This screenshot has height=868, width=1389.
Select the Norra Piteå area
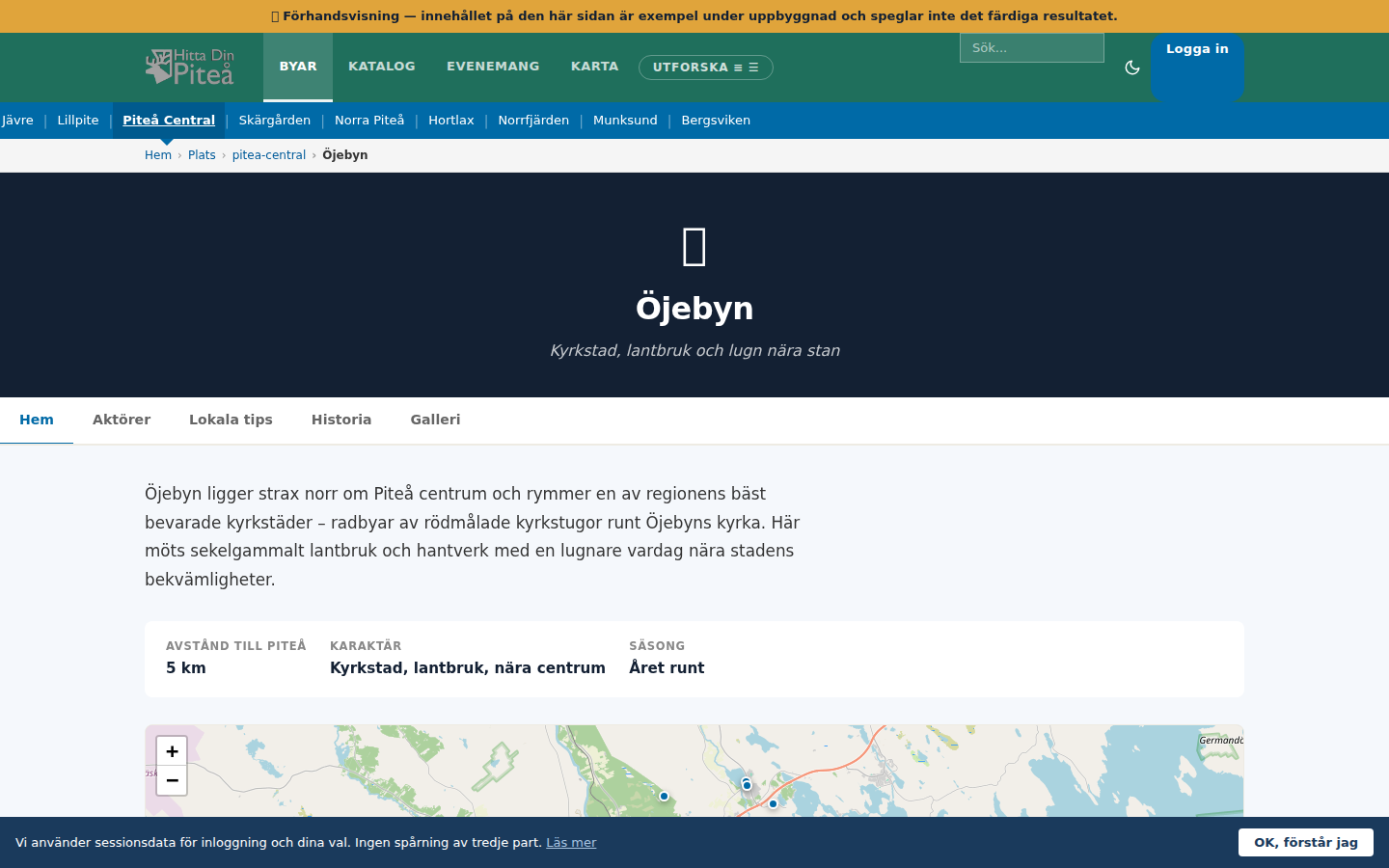point(369,121)
